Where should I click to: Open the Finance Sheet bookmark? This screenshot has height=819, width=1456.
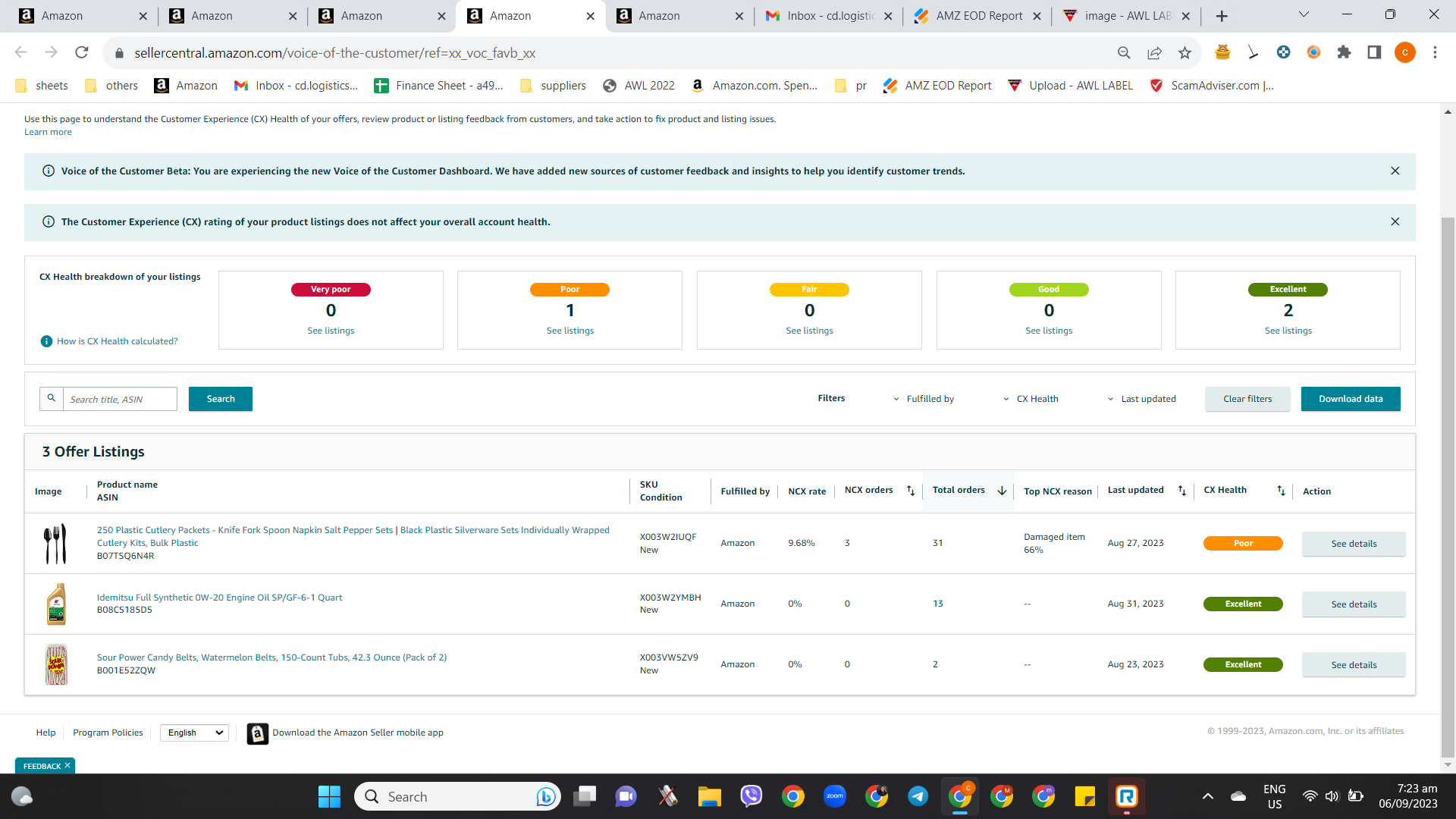[439, 86]
